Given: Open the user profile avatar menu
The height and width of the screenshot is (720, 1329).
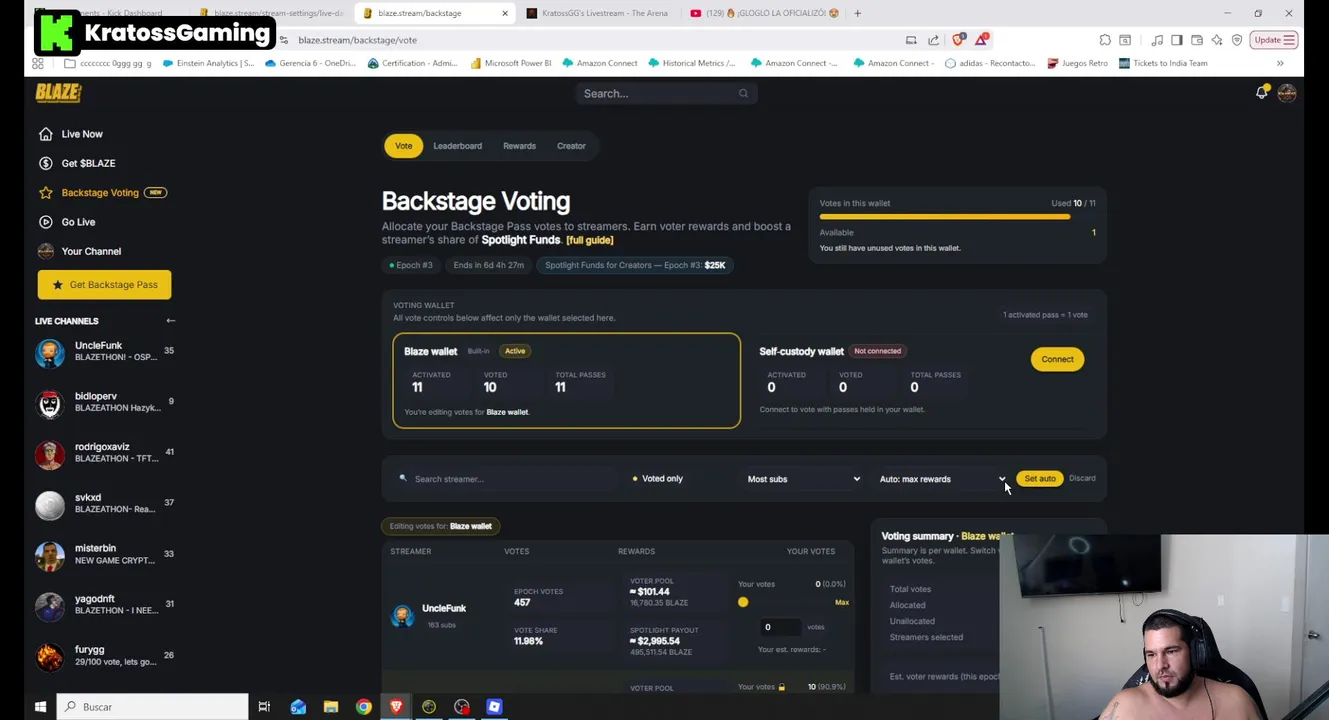Looking at the screenshot, I should [x=1287, y=93].
